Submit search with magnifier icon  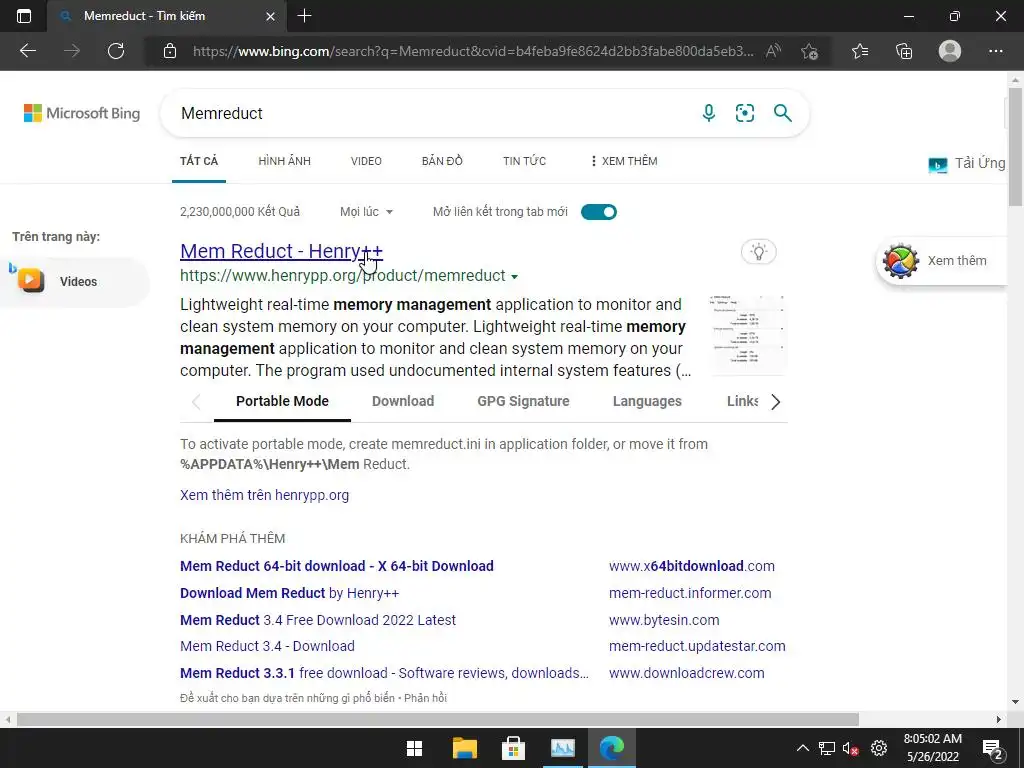point(782,113)
